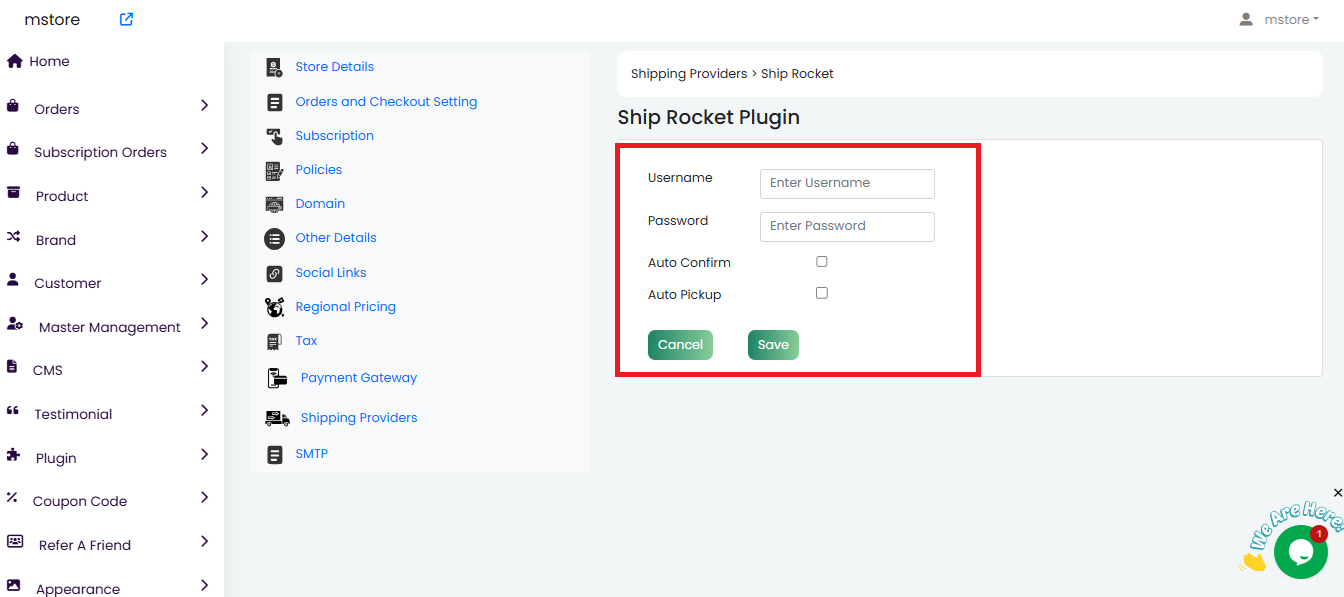The image size is (1344, 597).
Task: Open the Orders and Checkout Setting link
Action: [386, 102]
